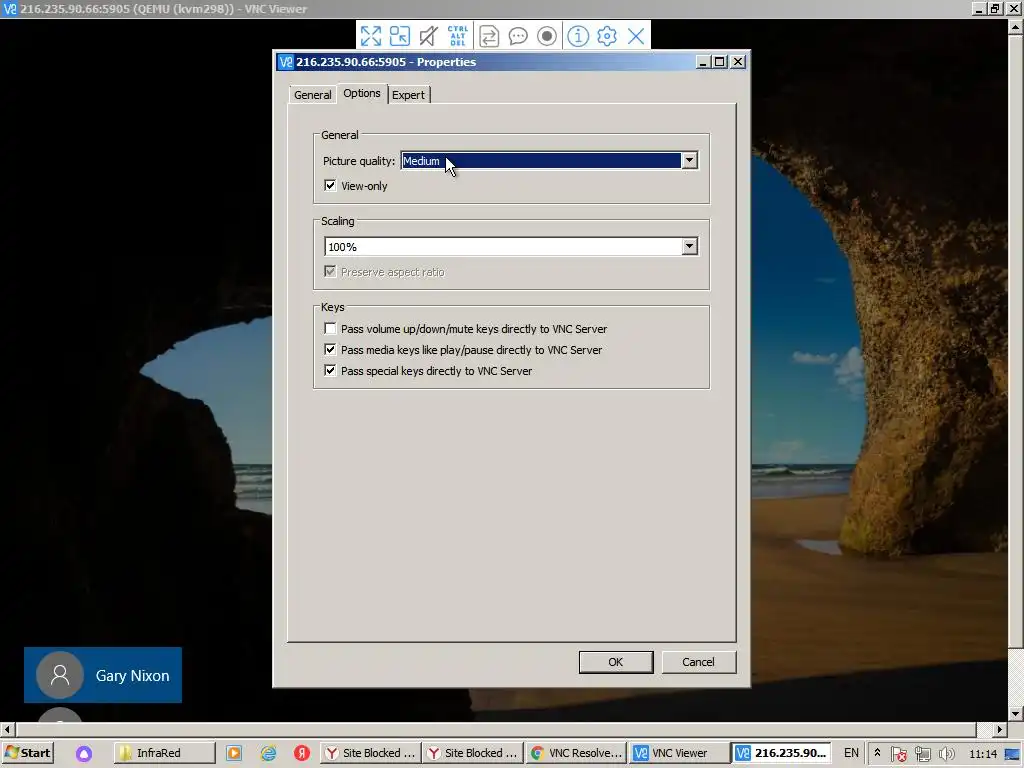Click the network tray icon
The height and width of the screenshot is (768, 1024).
(922, 754)
